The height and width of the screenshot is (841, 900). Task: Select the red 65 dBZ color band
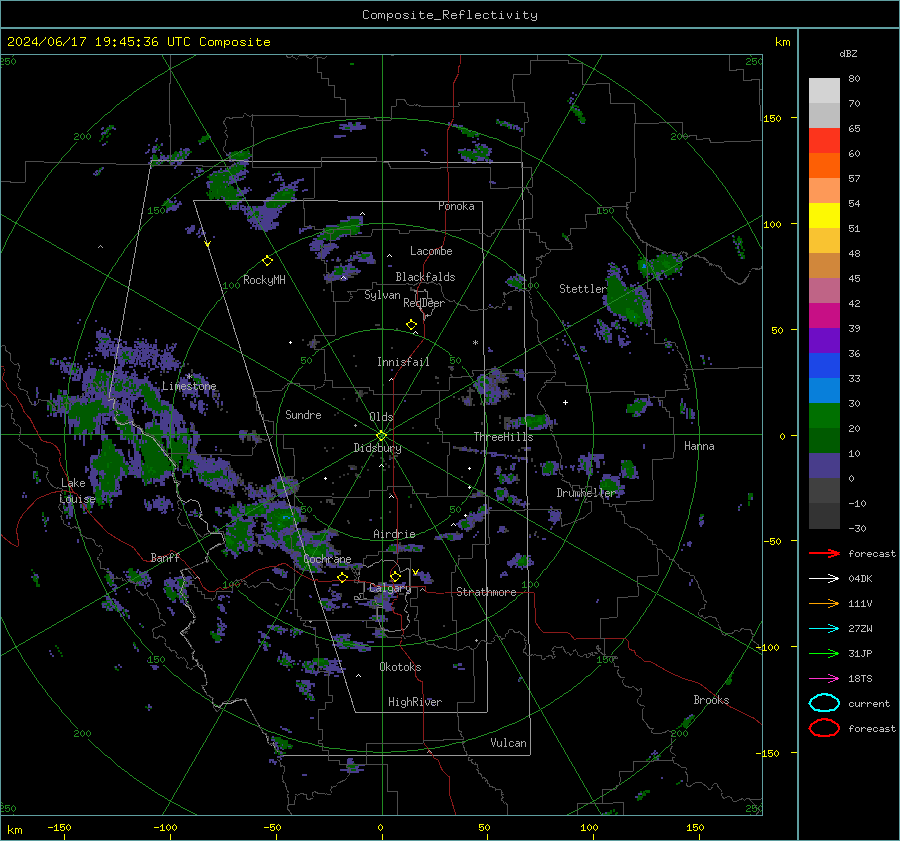(x=824, y=140)
